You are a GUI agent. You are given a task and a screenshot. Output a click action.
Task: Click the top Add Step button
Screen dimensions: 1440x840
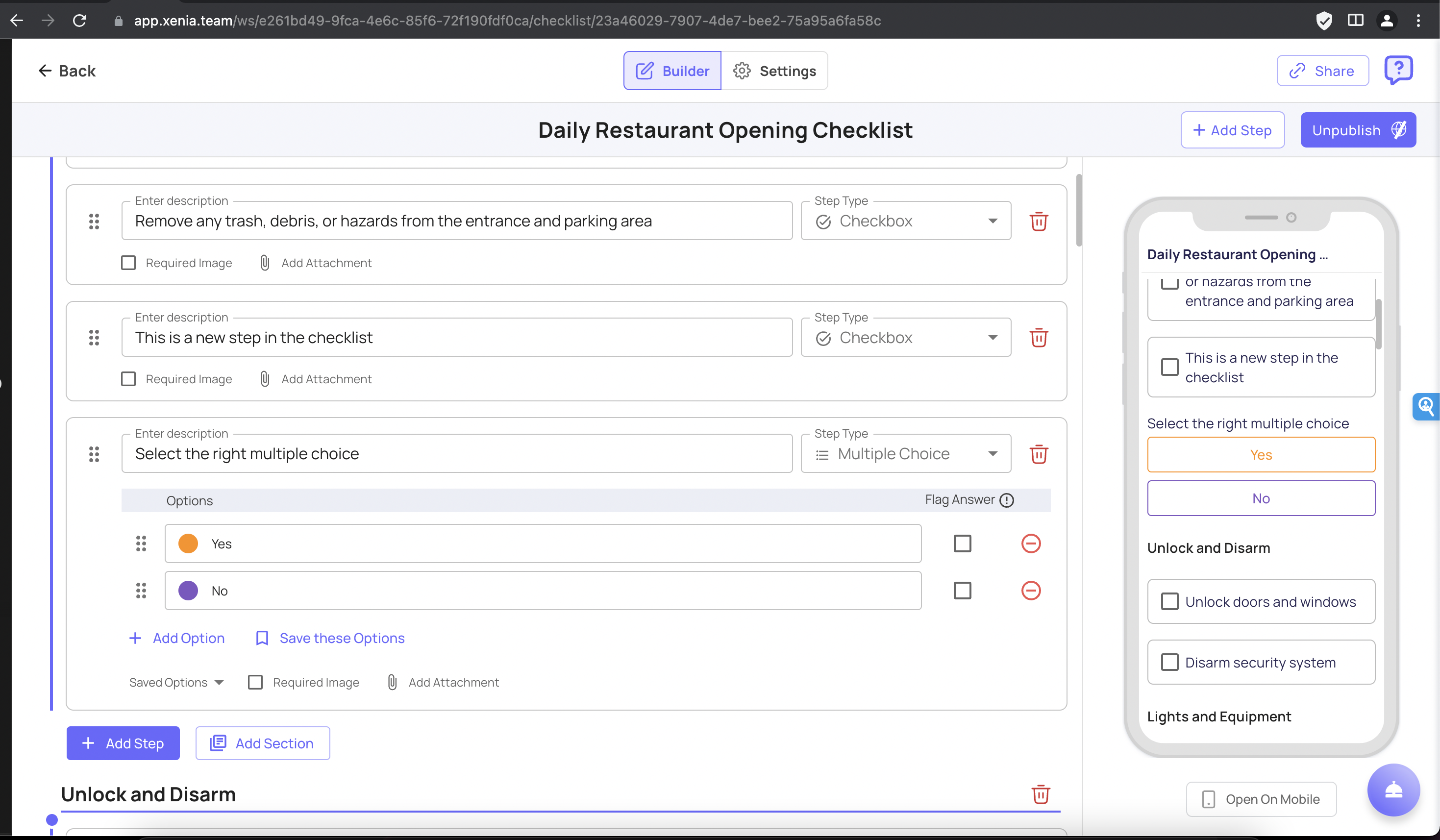click(1233, 130)
